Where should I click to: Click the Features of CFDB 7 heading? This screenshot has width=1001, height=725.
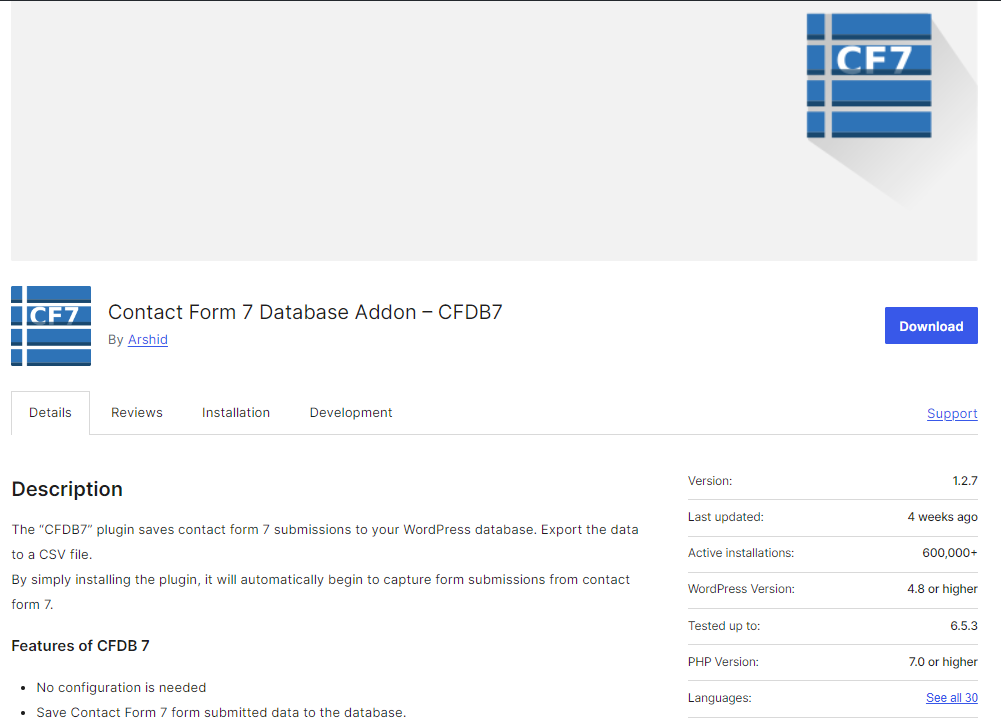(x=80, y=645)
